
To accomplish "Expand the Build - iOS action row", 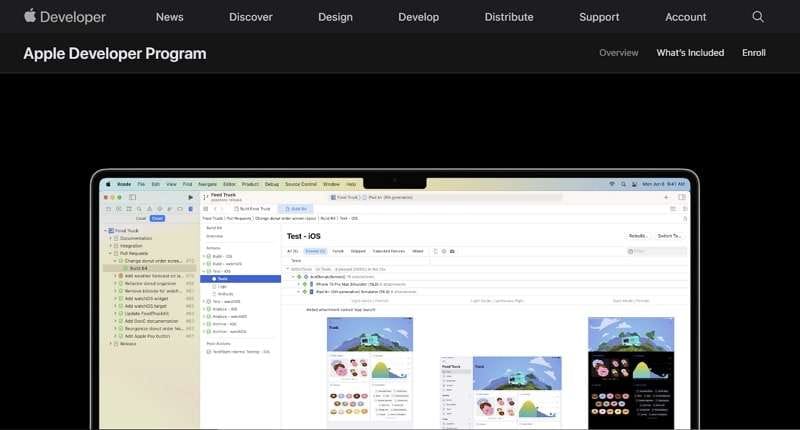I will (x=204, y=256).
